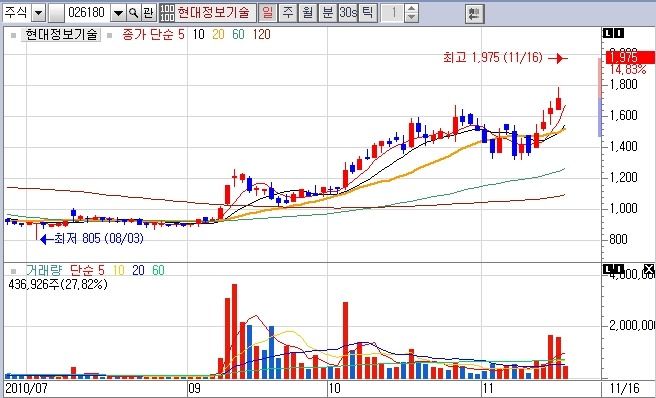Switch to the 분 minute chart period
Viewport: 656px width, 398px height.
pos(328,13)
